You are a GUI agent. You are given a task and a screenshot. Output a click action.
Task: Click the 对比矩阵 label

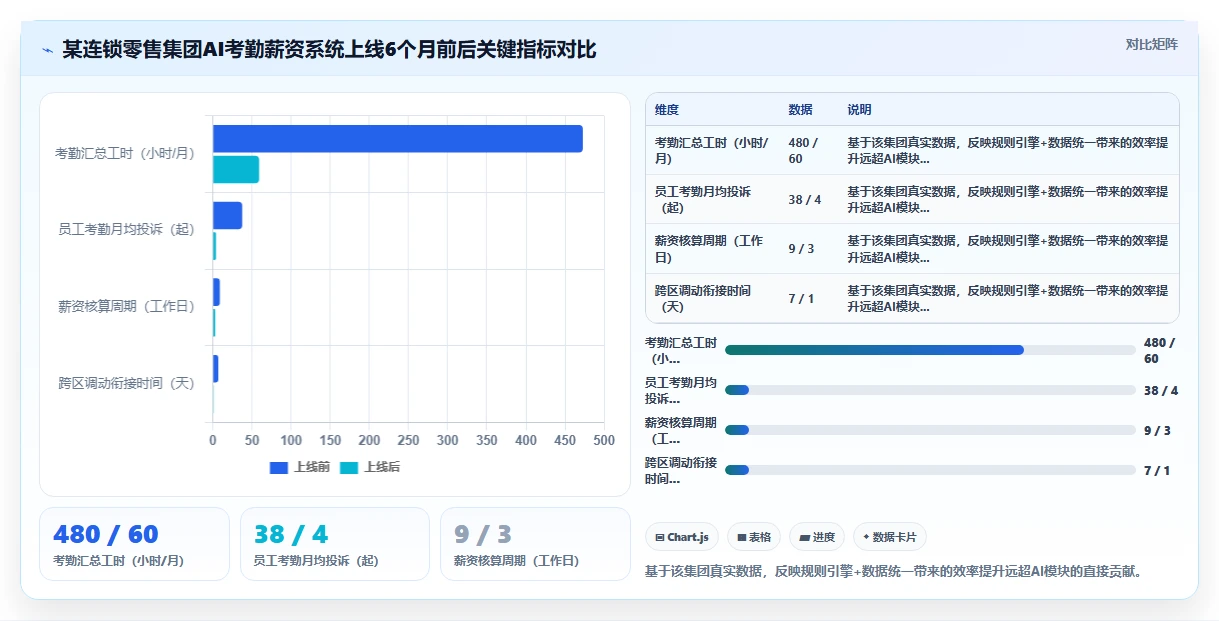pyautogui.click(x=1151, y=44)
